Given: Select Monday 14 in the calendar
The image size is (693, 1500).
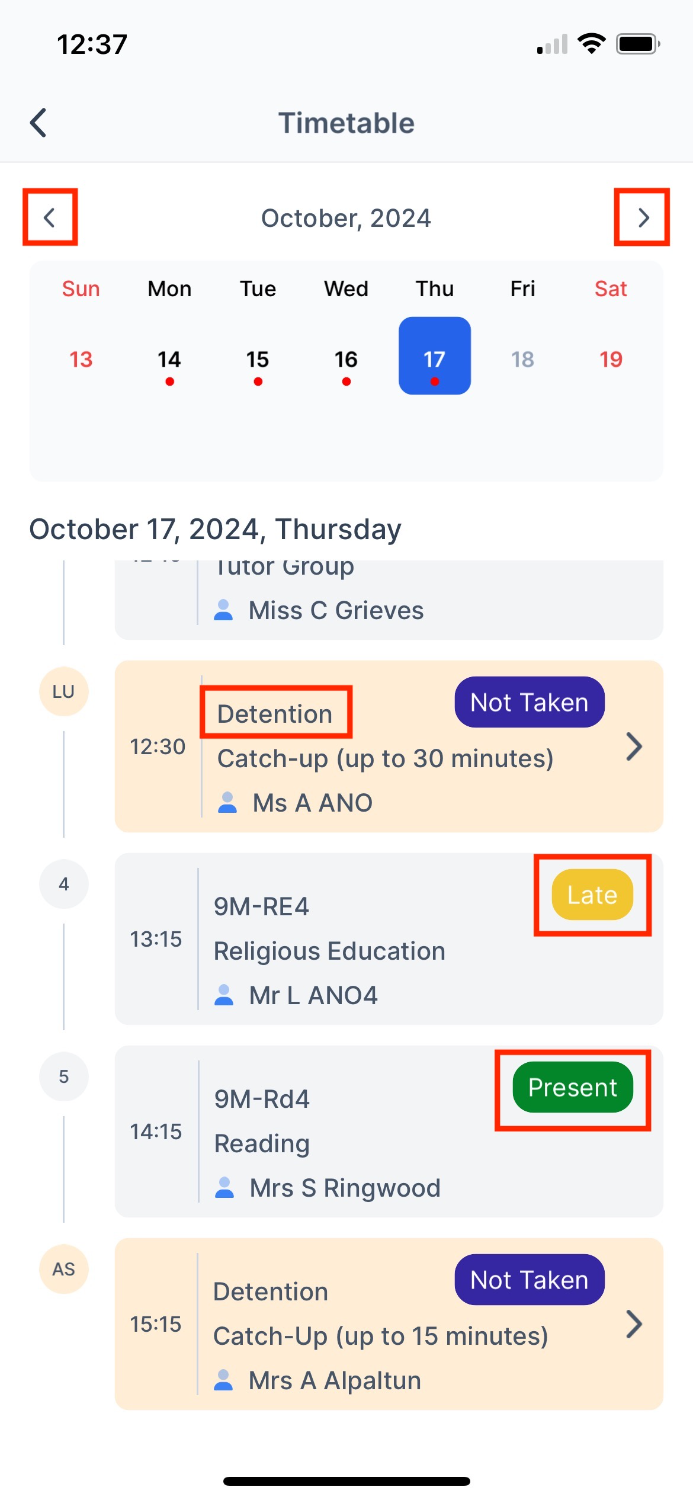Looking at the screenshot, I should (x=170, y=359).
